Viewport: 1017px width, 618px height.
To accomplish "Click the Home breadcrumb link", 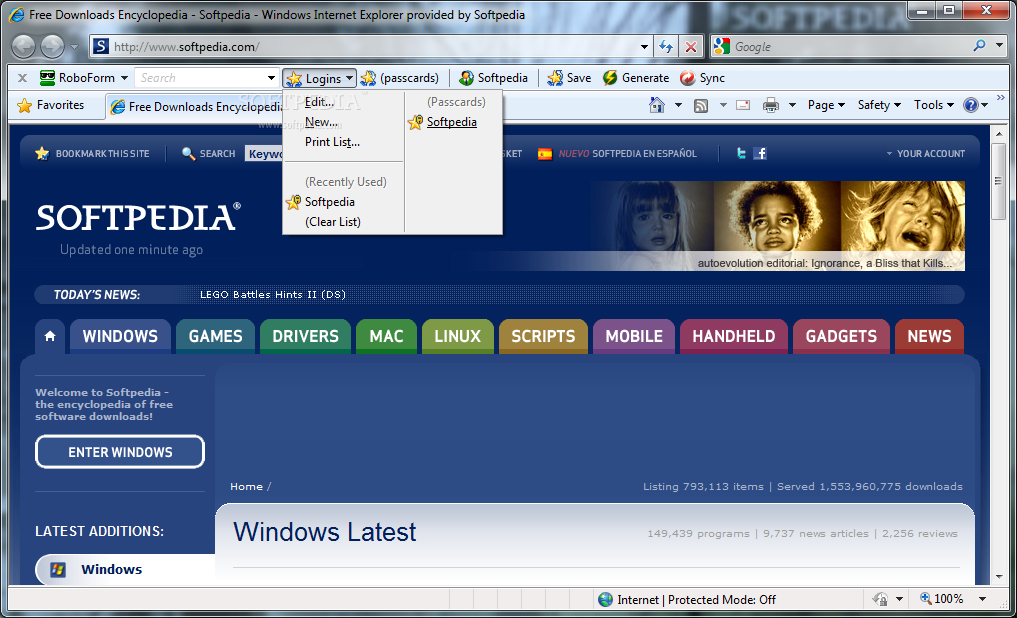I will 246,486.
